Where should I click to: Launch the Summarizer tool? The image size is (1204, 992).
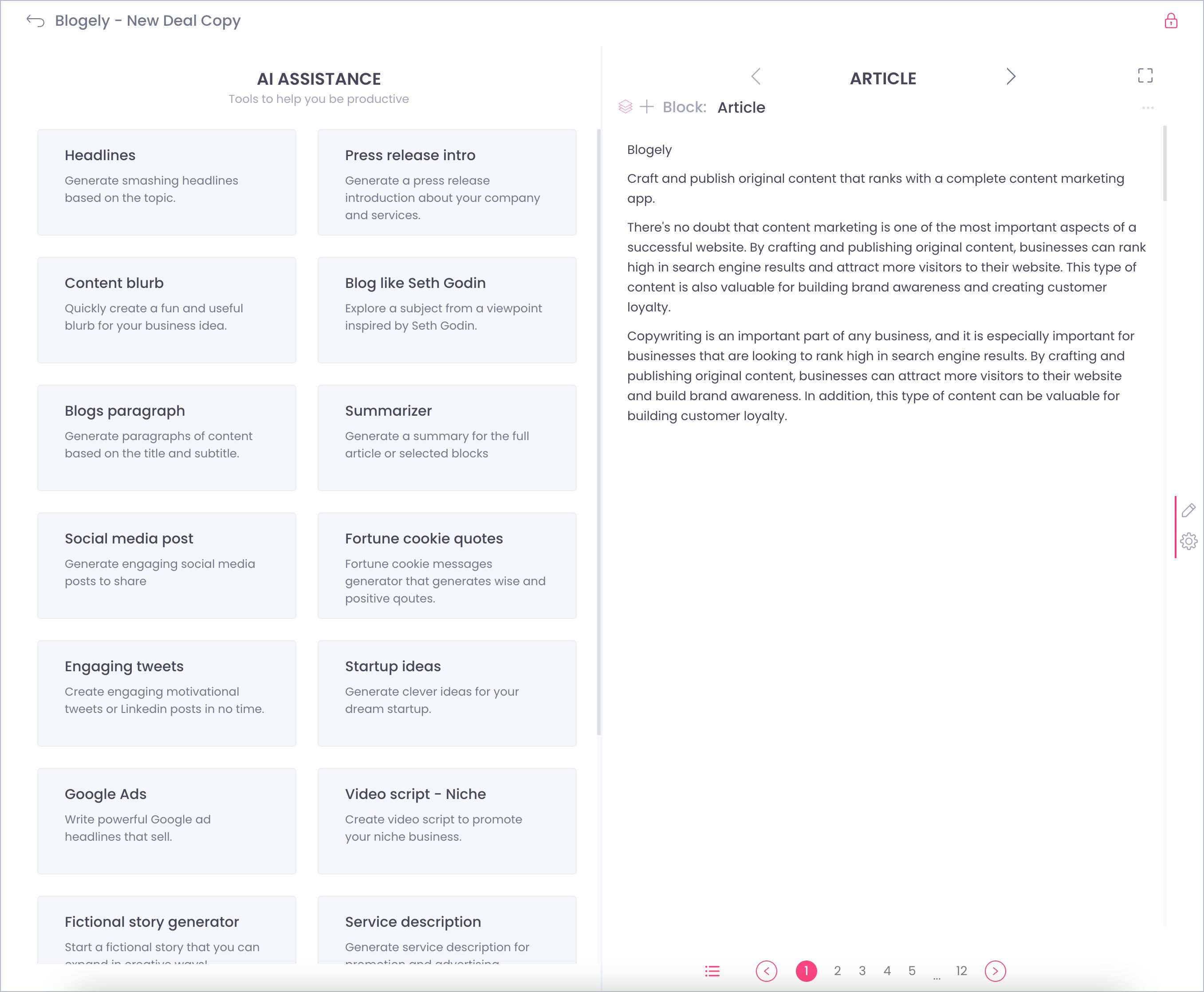click(x=447, y=438)
